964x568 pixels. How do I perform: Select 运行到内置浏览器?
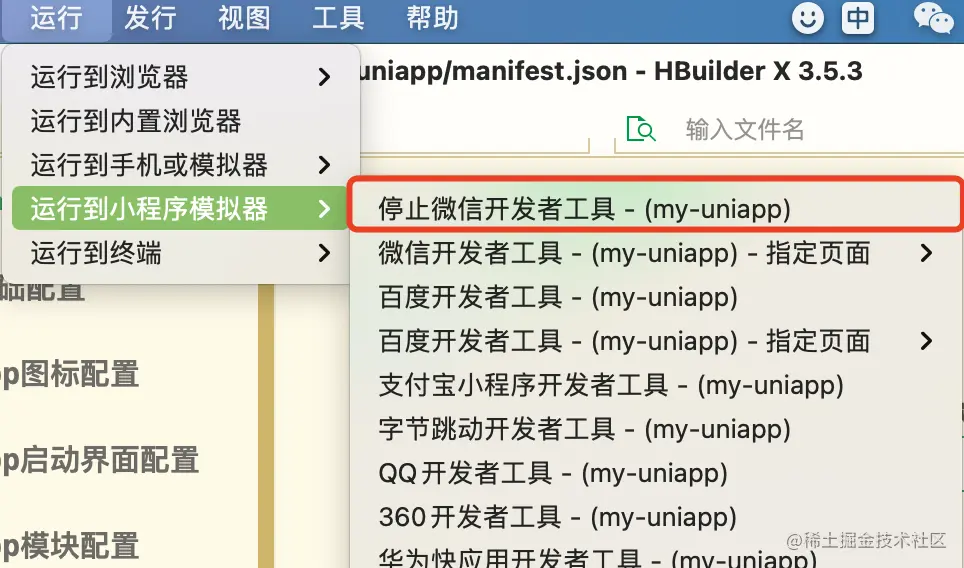[181, 120]
